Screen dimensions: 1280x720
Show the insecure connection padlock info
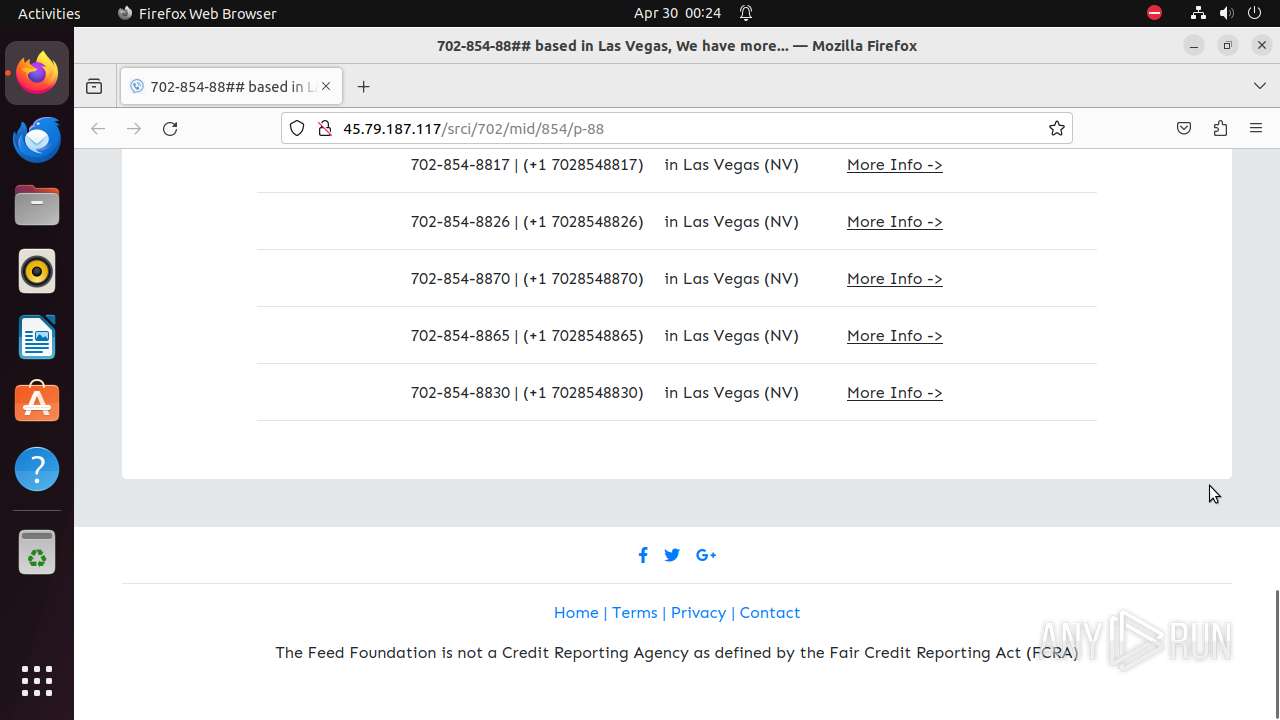coord(324,128)
